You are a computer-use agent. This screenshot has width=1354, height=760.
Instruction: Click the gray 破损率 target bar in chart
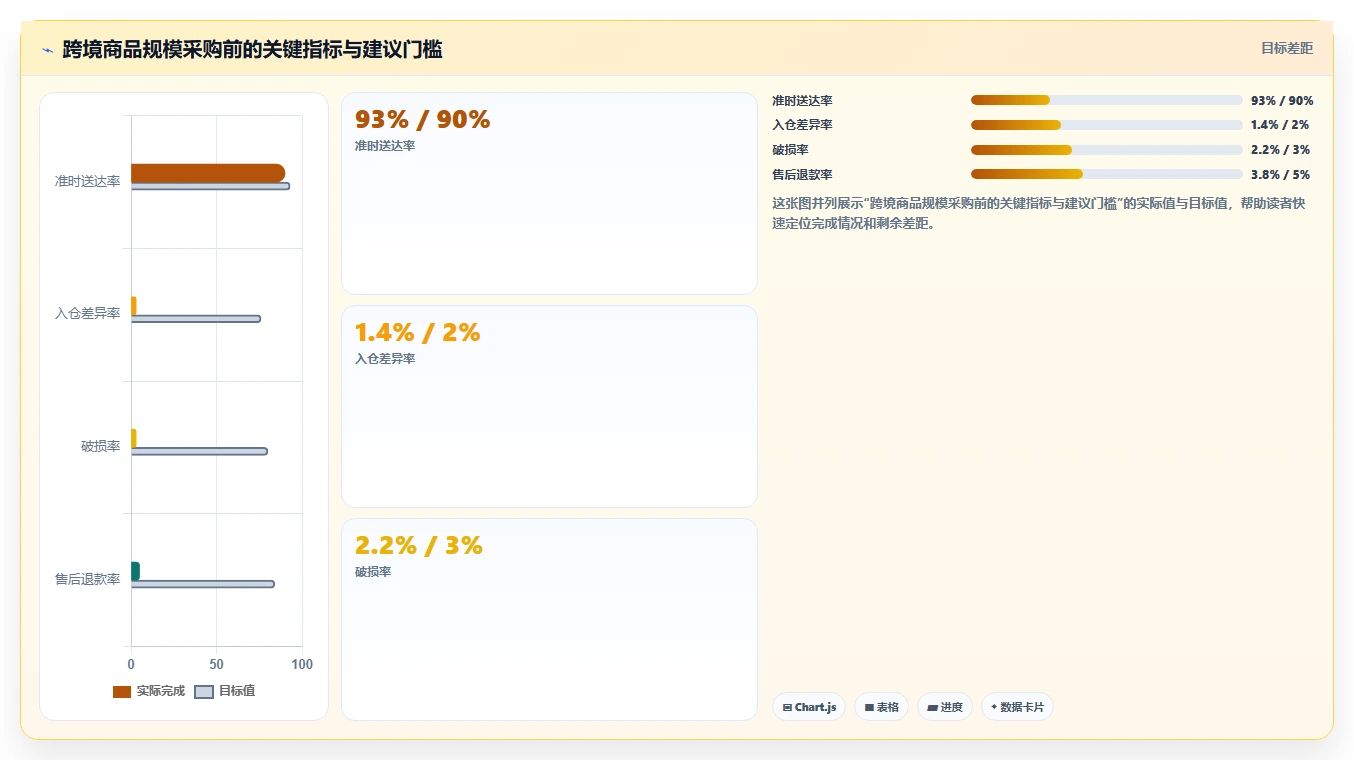(199, 452)
